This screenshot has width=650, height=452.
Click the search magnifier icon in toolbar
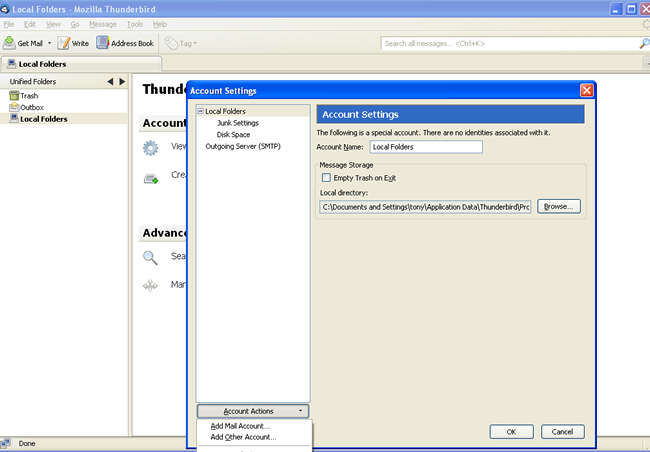pos(644,43)
